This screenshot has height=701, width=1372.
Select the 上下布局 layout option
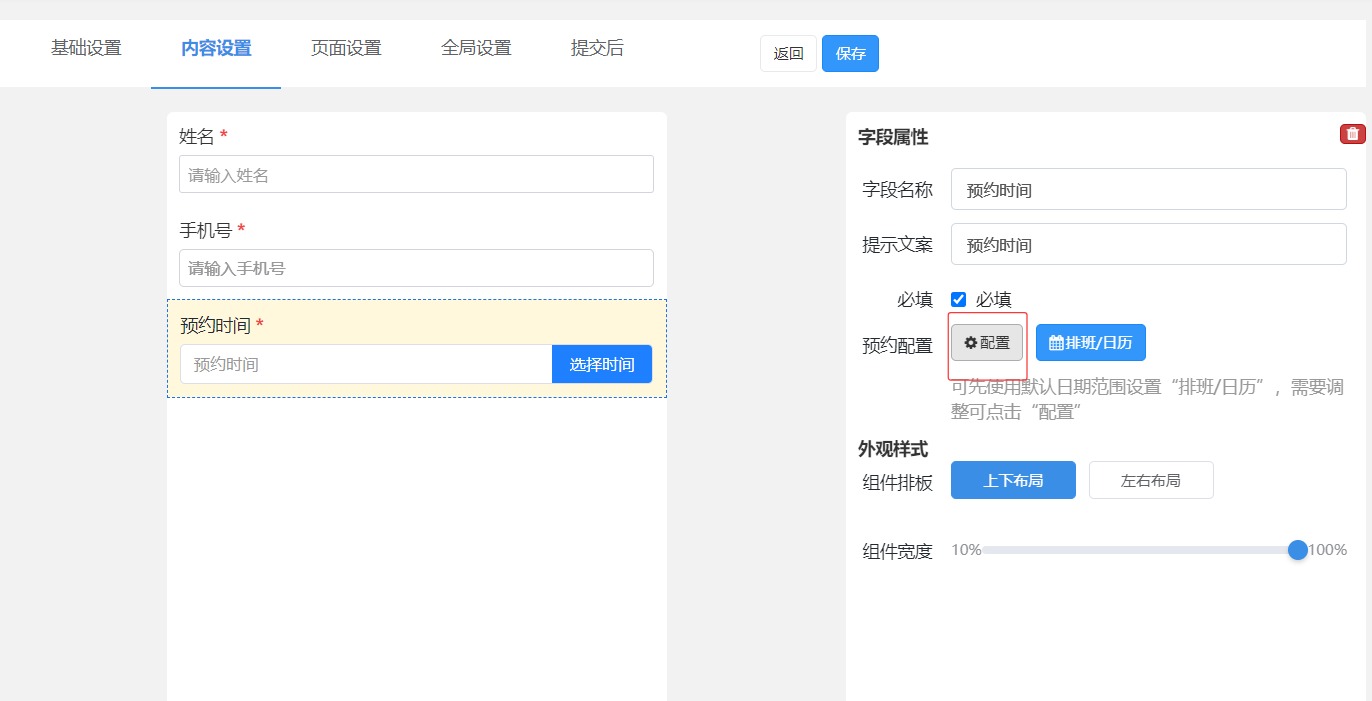pos(1013,480)
